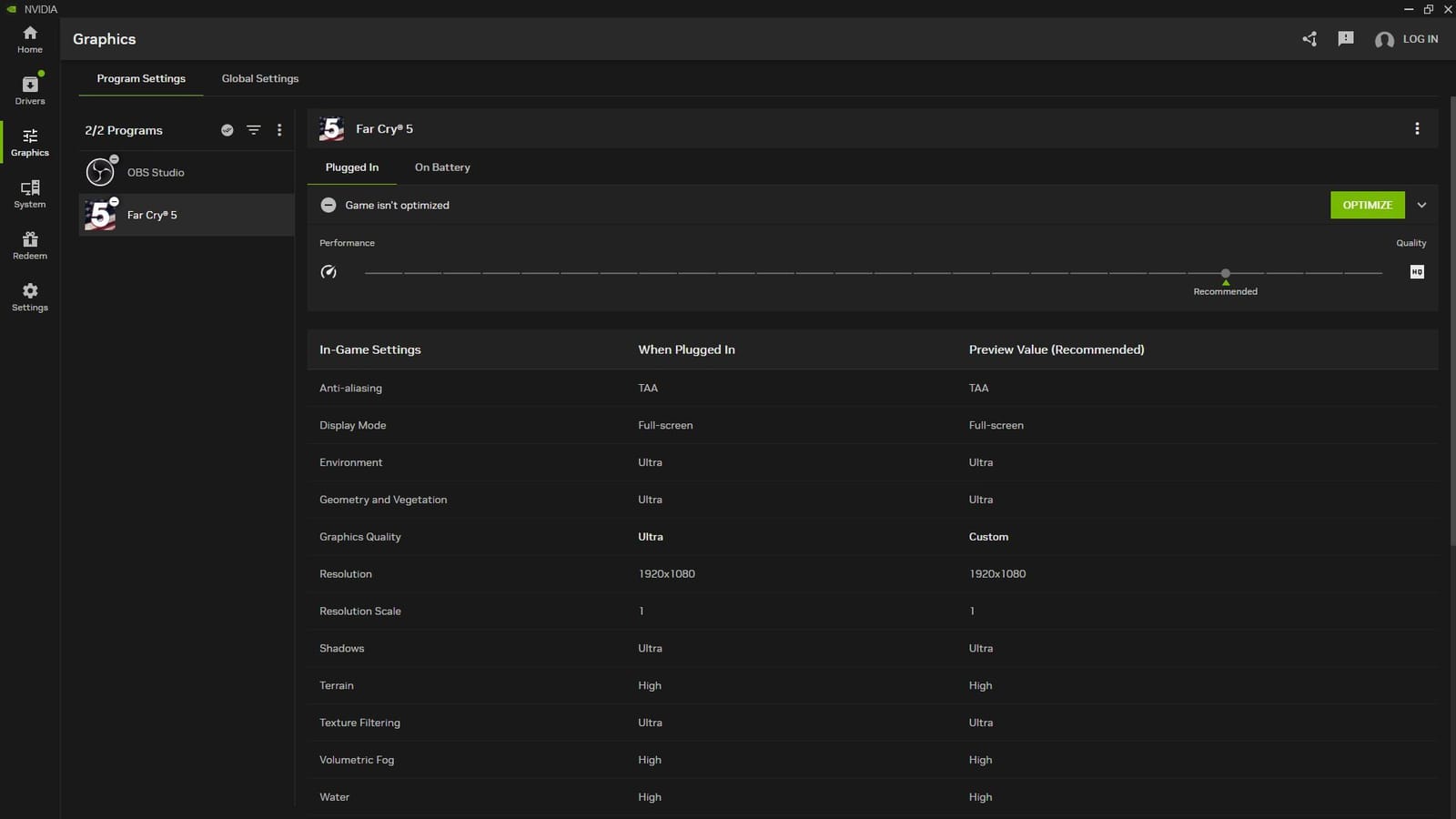Viewport: 1456px width, 819px height.
Task: Click the green OPTIMIZE button
Action: tap(1367, 205)
